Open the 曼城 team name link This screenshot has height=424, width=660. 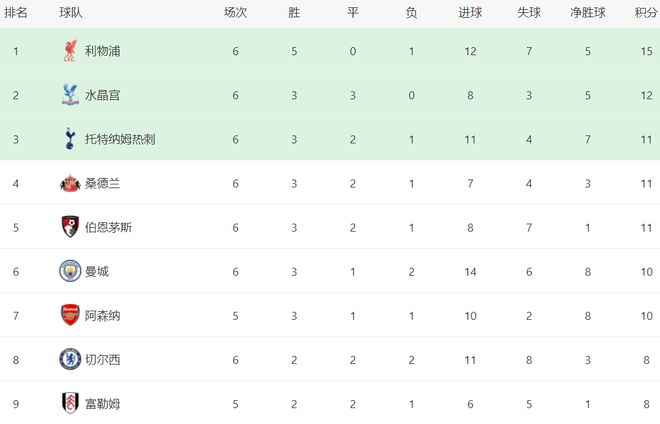[x=96, y=271]
